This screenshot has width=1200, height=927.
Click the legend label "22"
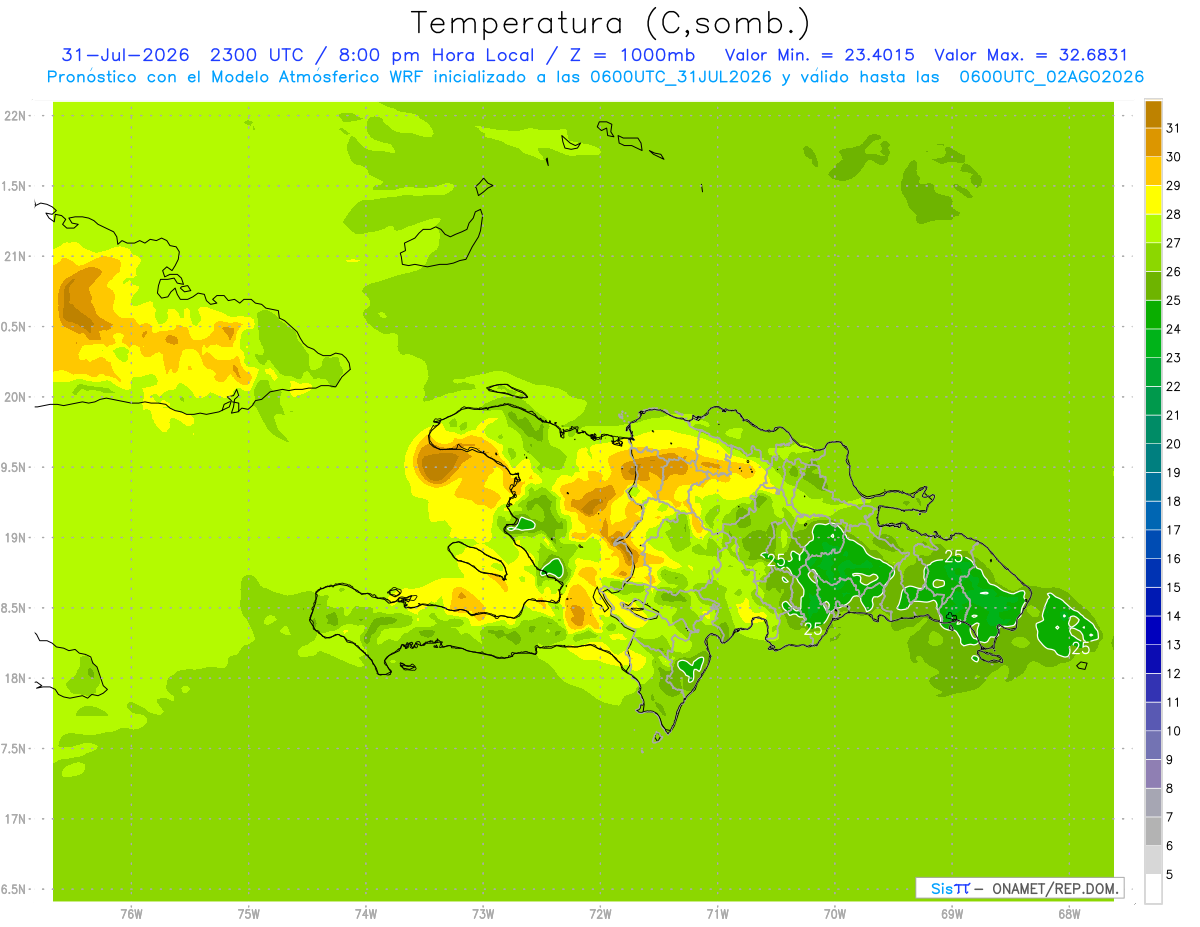[1173, 386]
